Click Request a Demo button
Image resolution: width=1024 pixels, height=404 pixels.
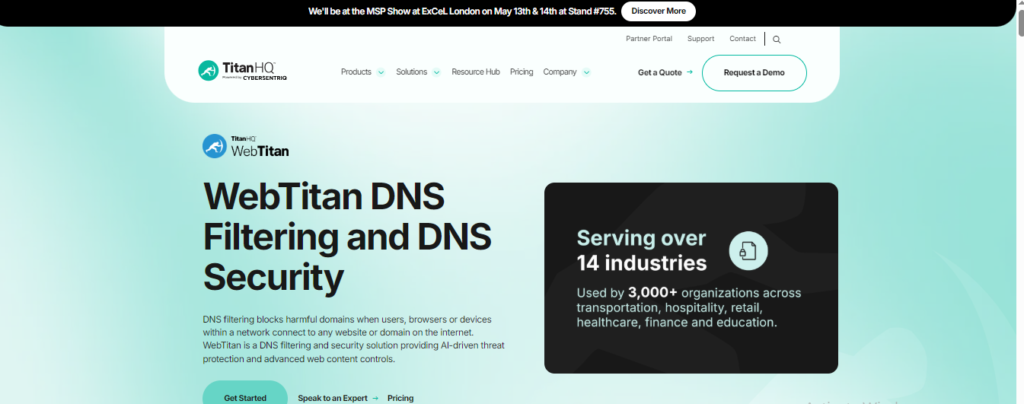754,72
